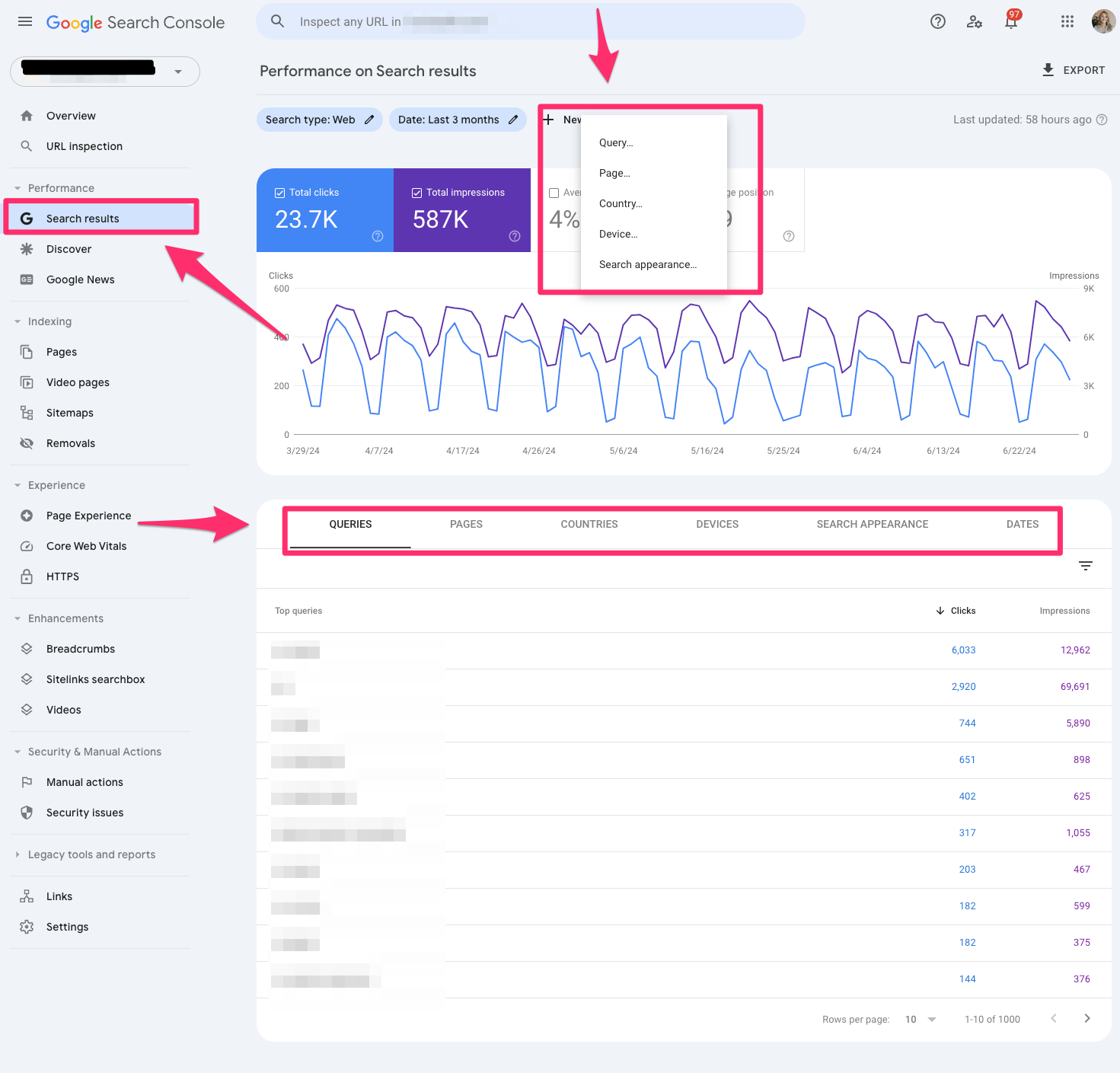This screenshot has width=1120, height=1073.
Task: Expand Legacy tools and reports section
Action: coord(18,854)
